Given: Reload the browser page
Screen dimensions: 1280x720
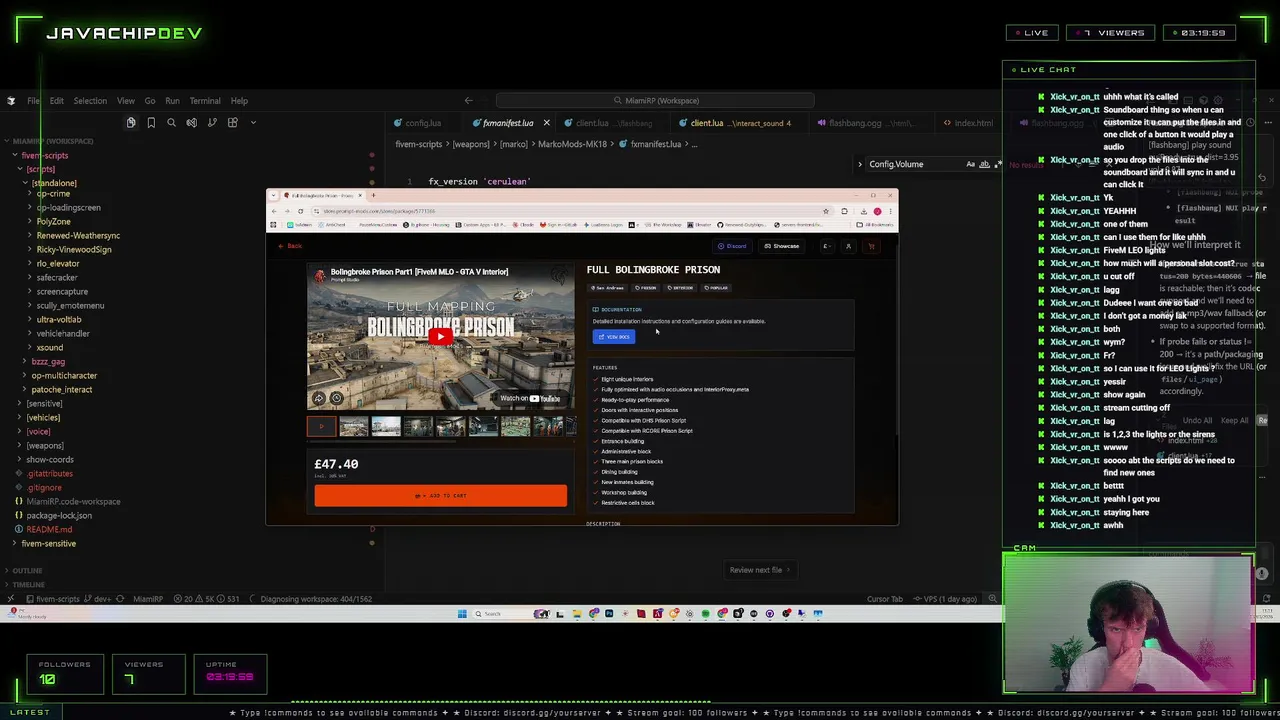Looking at the screenshot, I should click(301, 211).
